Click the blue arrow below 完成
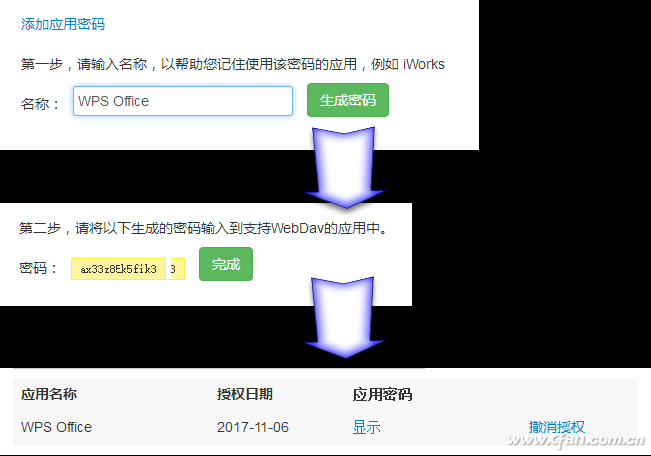The width and height of the screenshot is (651, 456). pos(345,317)
